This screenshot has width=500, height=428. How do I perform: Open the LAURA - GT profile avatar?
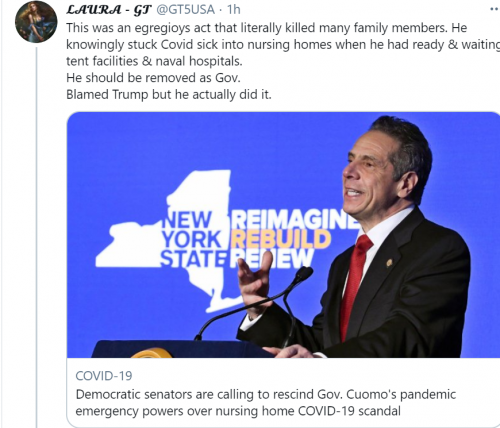pos(36,22)
